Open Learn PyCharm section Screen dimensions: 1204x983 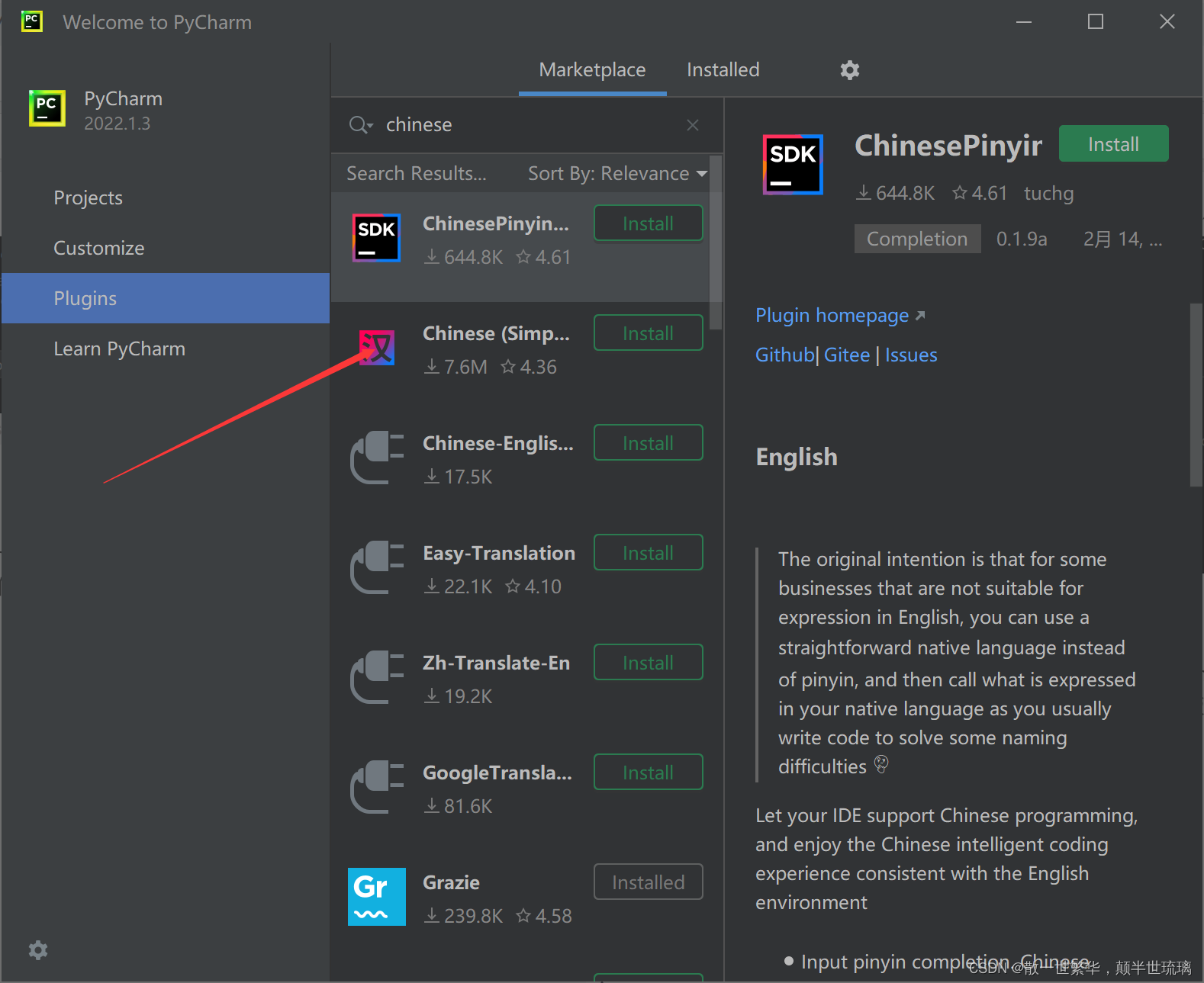120,349
